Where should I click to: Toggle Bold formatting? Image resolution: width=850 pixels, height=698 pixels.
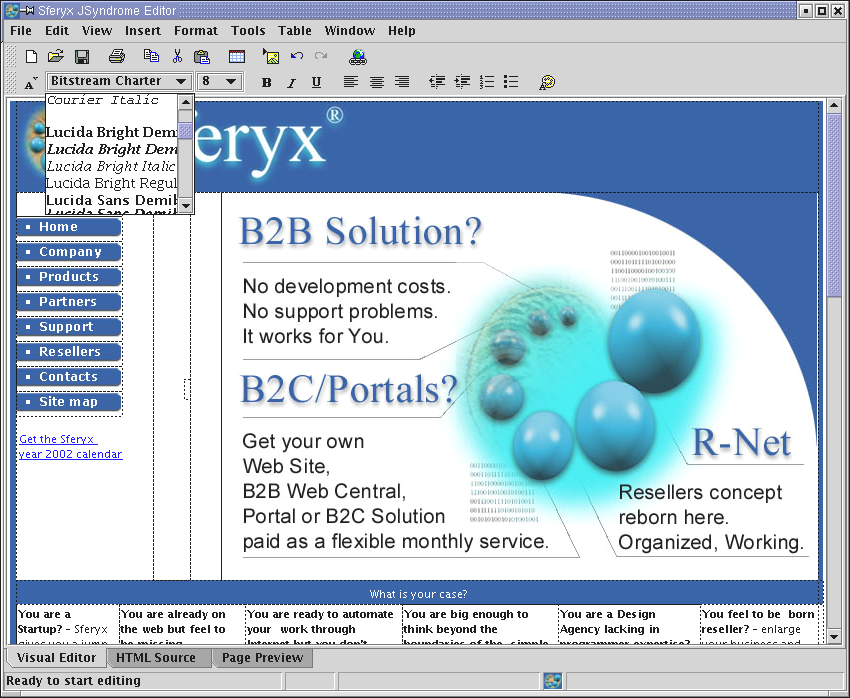(266, 82)
